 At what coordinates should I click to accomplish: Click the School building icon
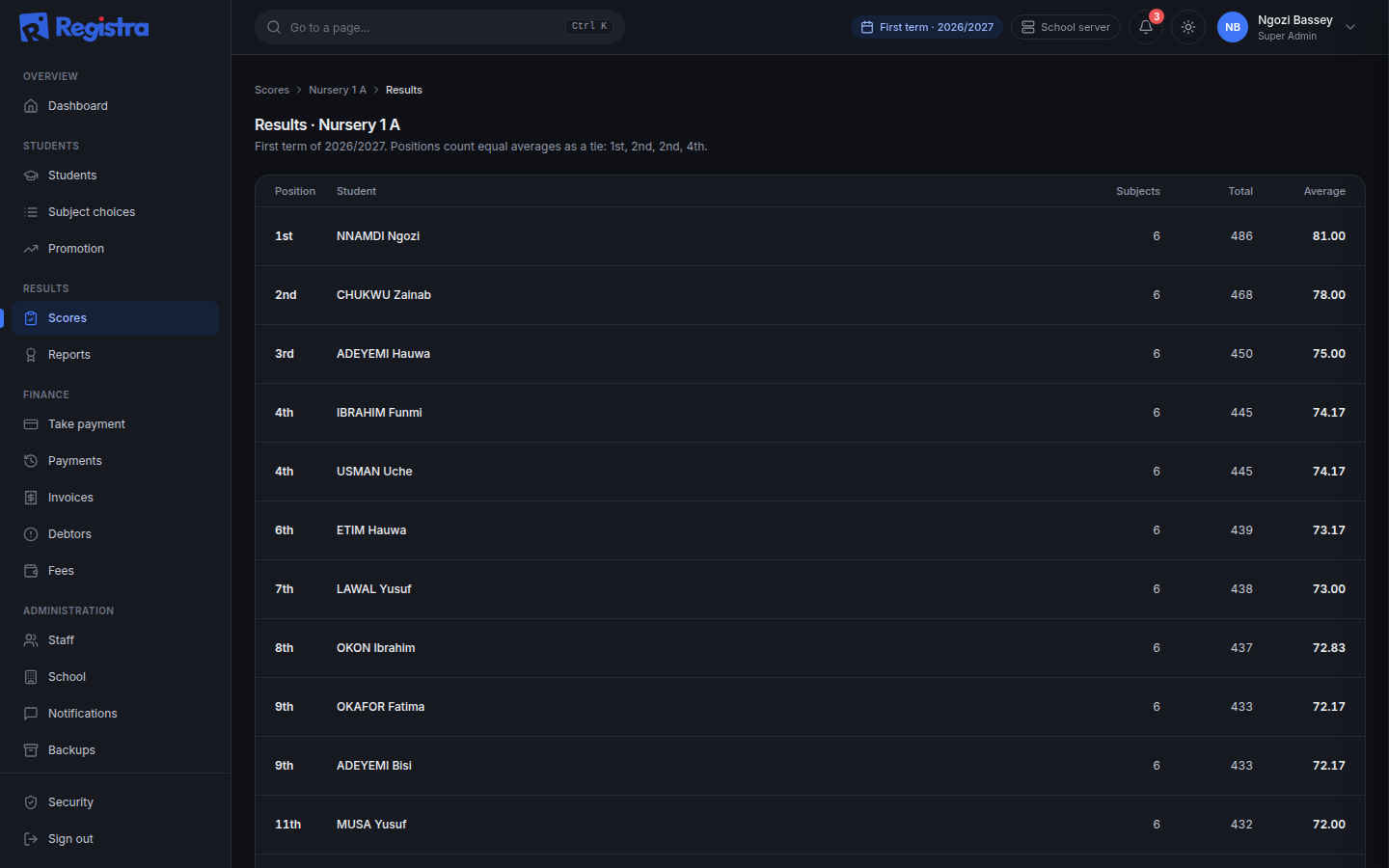31,677
